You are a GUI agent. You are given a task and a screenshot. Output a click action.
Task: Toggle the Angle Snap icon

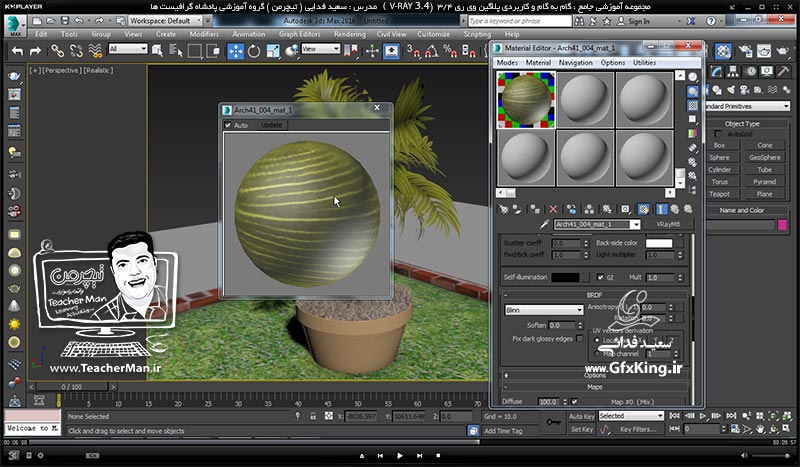click(431, 51)
